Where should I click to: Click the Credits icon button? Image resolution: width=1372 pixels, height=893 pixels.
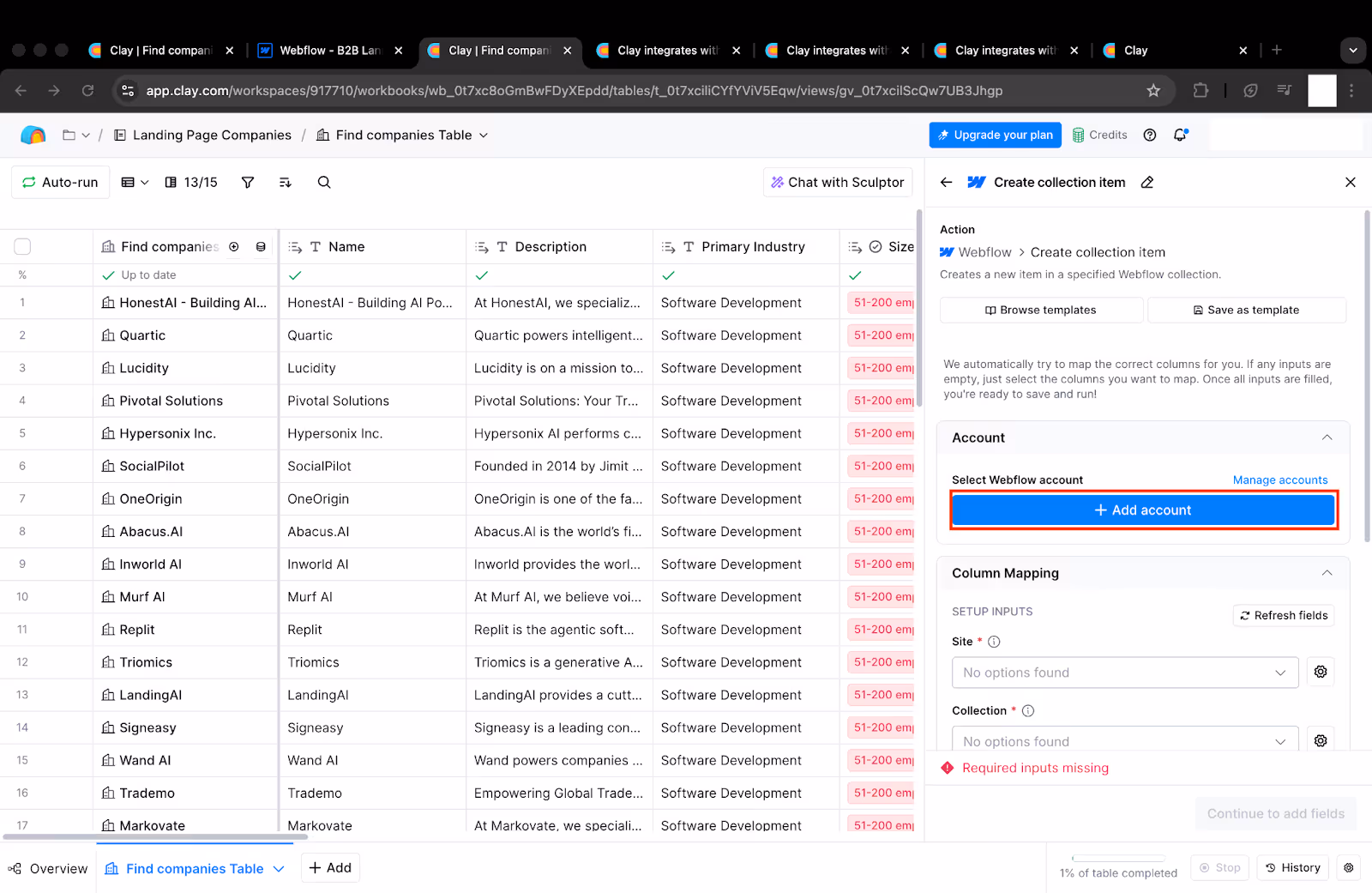click(x=1100, y=135)
